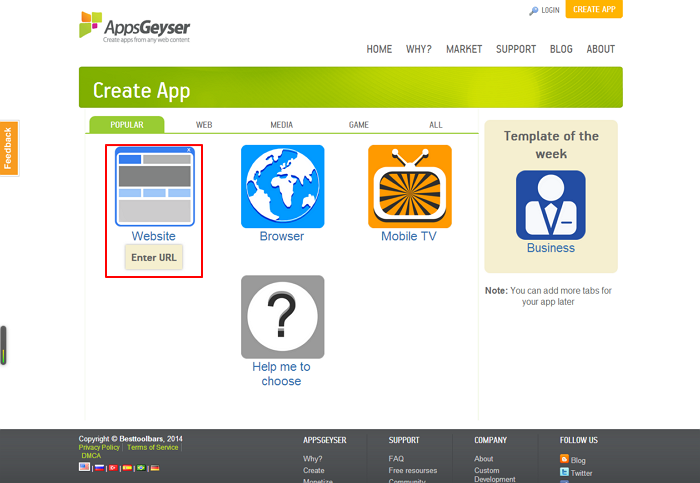Click Help me to choose link
The height and width of the screenshot is (483, 700).
click(x=281, y=374)
